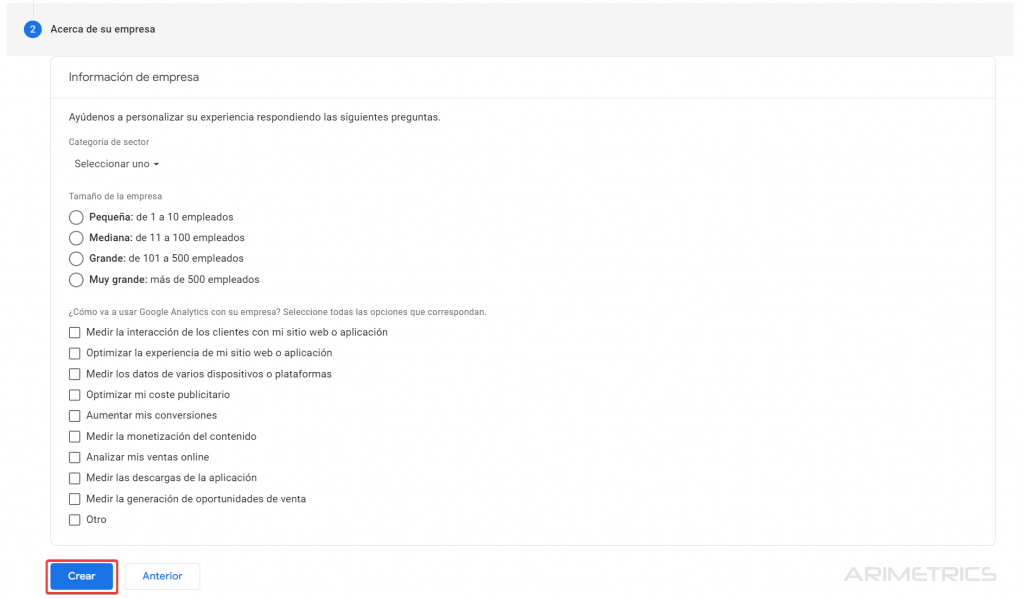This screenshot has width=1024, height=599.
Task: Pick the 'Muy grande' radio button
Action: pyautogui.click(x=76, y=280)
